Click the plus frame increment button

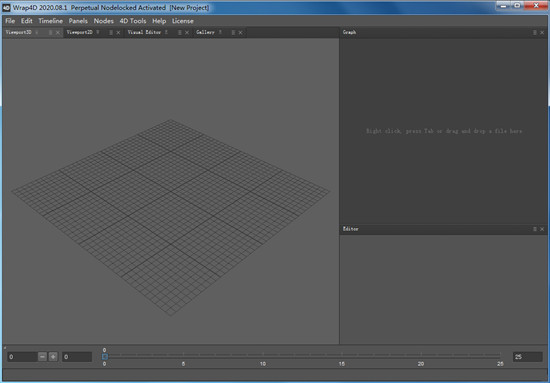[53, 357]
